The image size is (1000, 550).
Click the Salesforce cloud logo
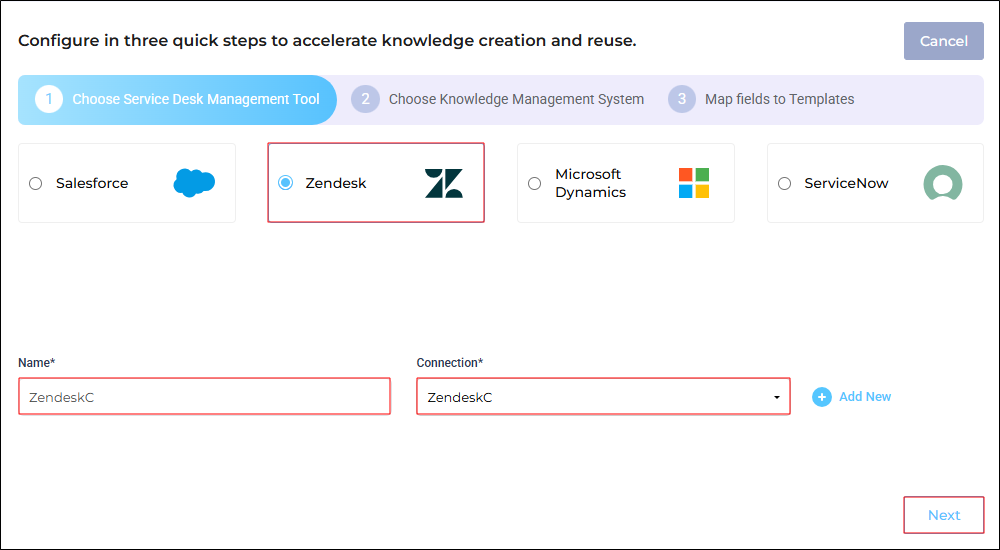click(194, 183)
